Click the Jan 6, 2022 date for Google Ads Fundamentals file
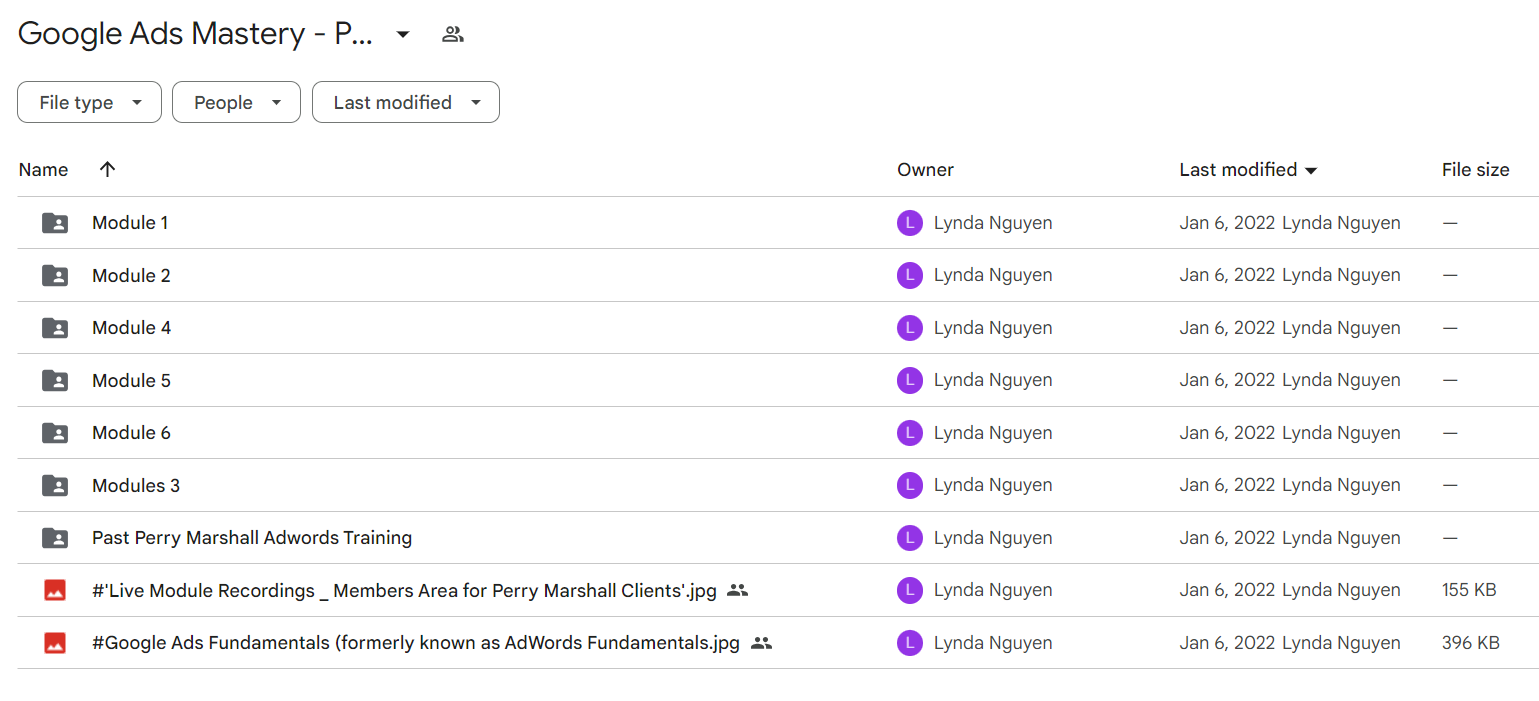Image resolution: width=1539 pixels, height=701 pixels. tap(1227, 643)
